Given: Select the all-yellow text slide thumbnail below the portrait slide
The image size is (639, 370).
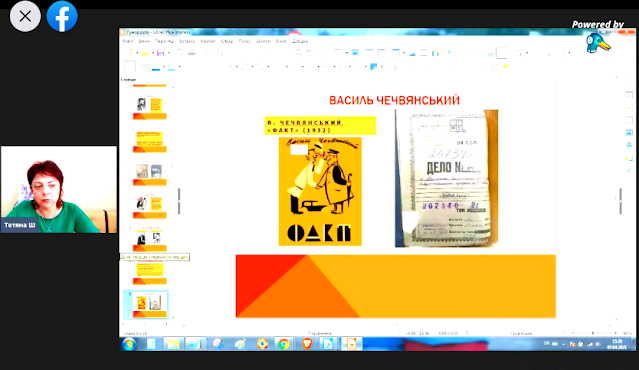Looking at the screenshot, I should click(x=150, y=141).
